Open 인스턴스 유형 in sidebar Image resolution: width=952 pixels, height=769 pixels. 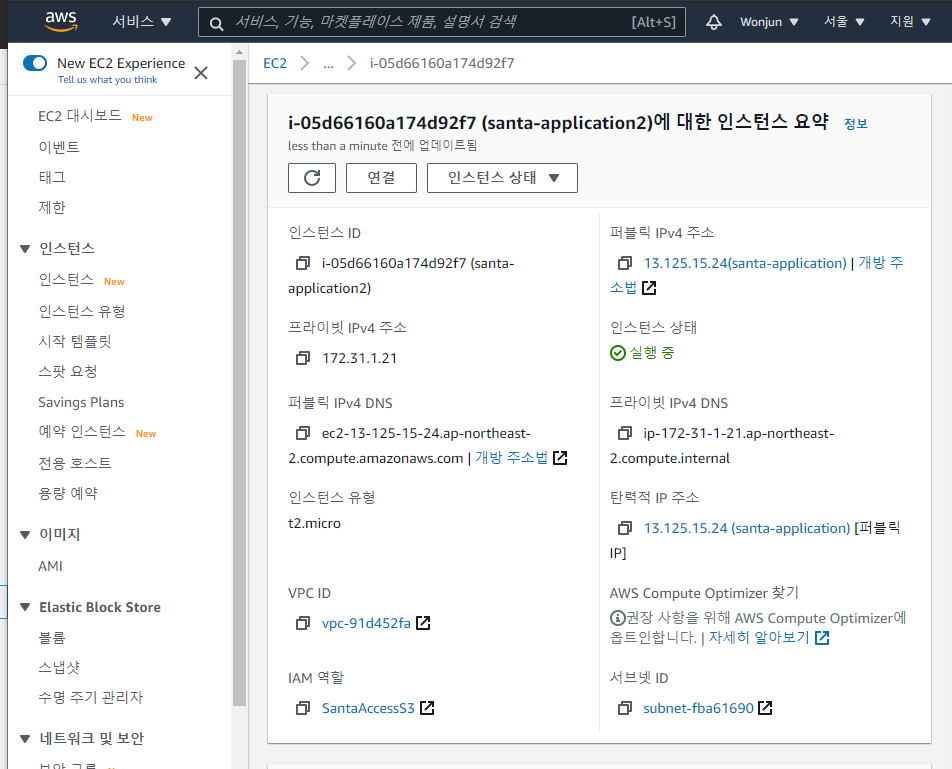[x=81, y=311]
